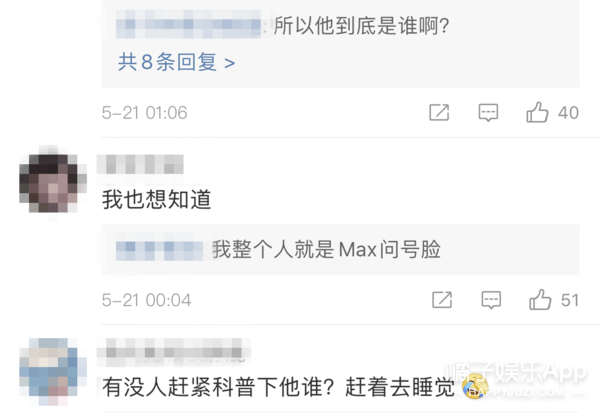Viewport: 600px width, 413px height.
Task: Like the comment with 51 likes
Action: point(540,300)
